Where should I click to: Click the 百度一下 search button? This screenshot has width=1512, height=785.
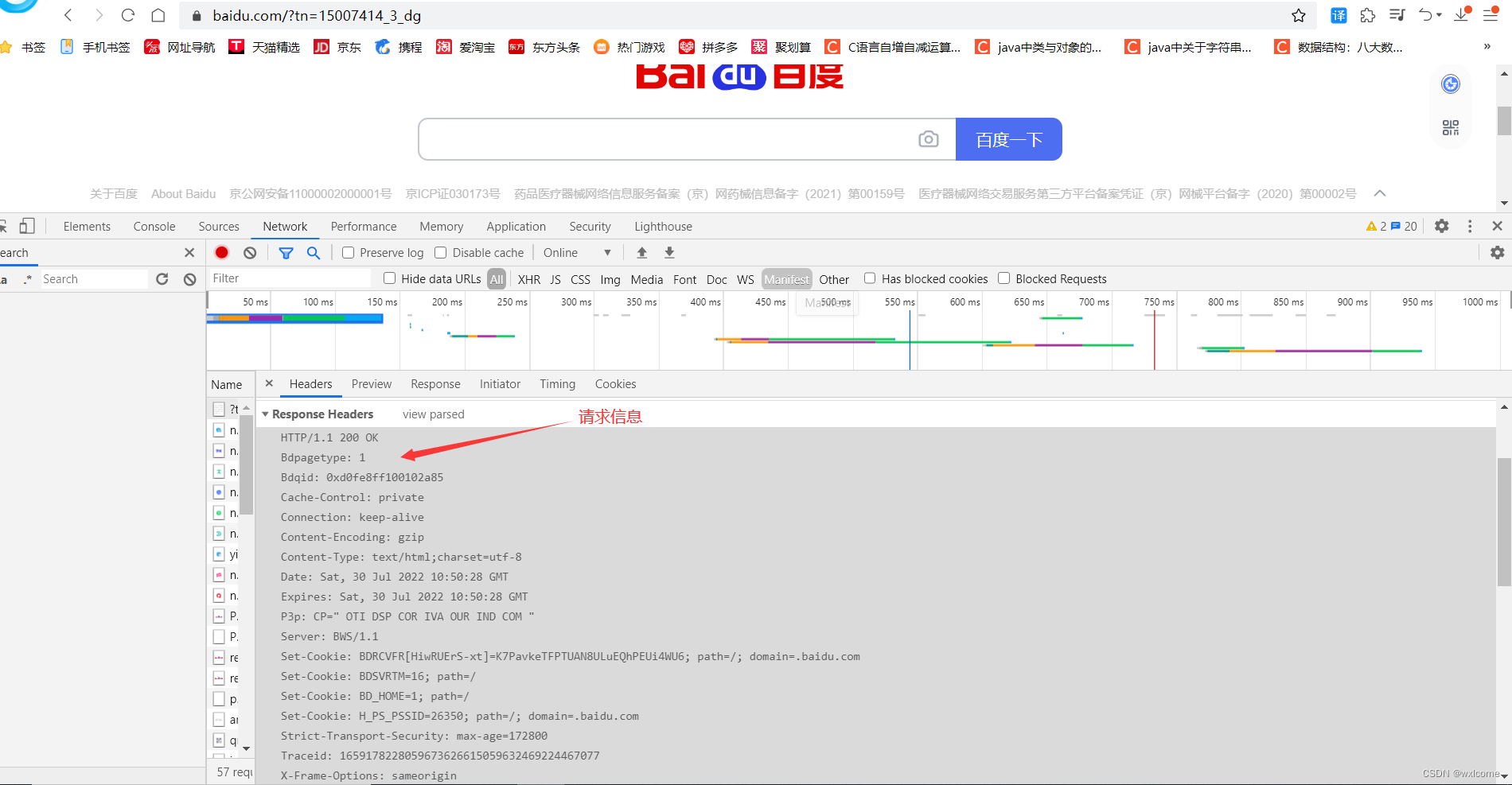pyautogui.click(x=1008, y=139)
